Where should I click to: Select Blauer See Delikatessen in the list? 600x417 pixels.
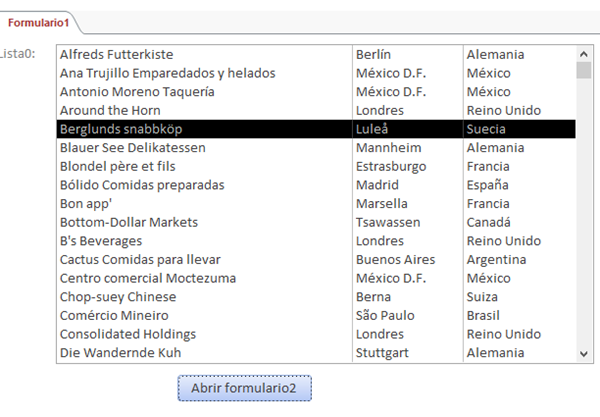point(133,147)
